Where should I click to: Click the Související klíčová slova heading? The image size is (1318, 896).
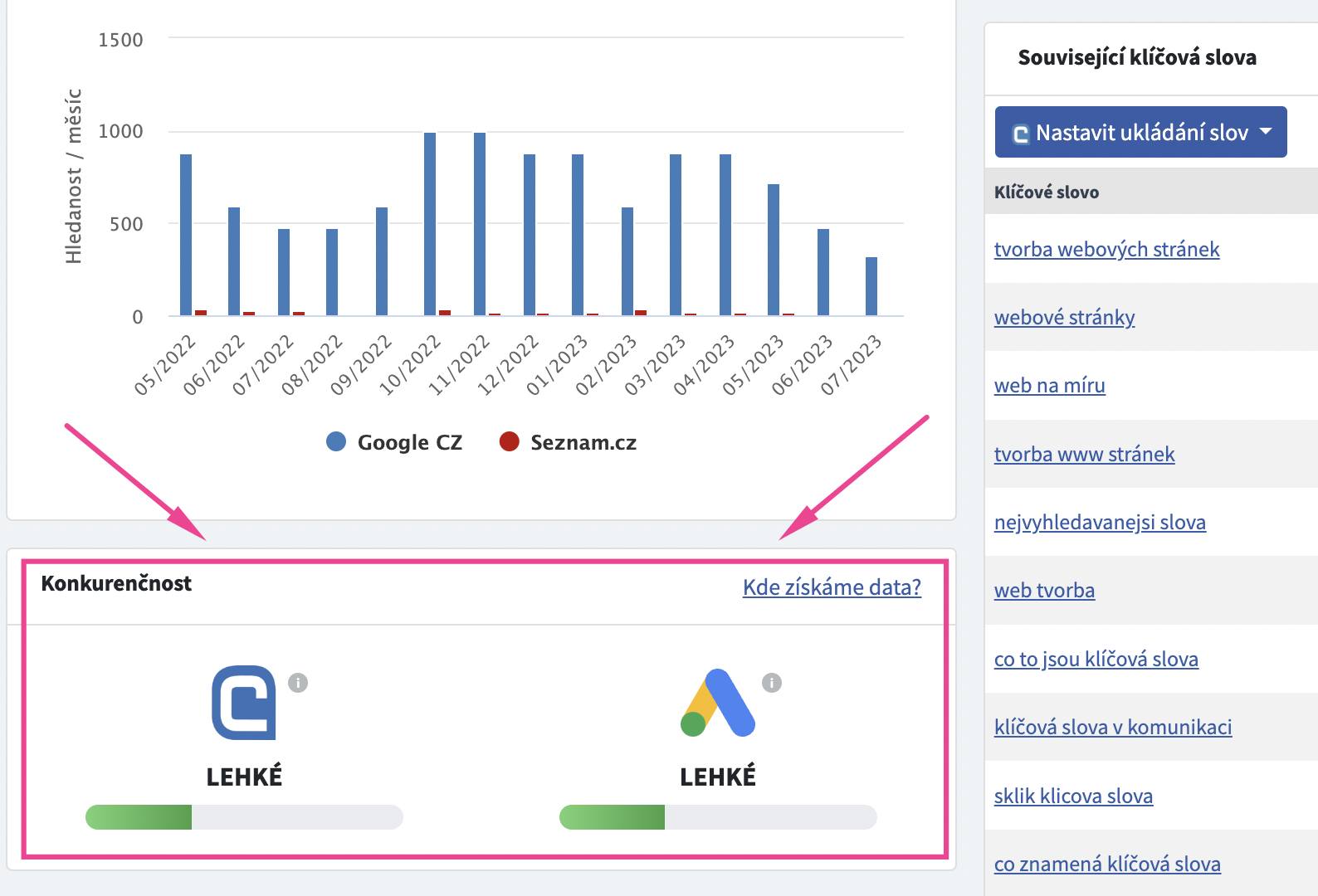(x=1137, y=57)
